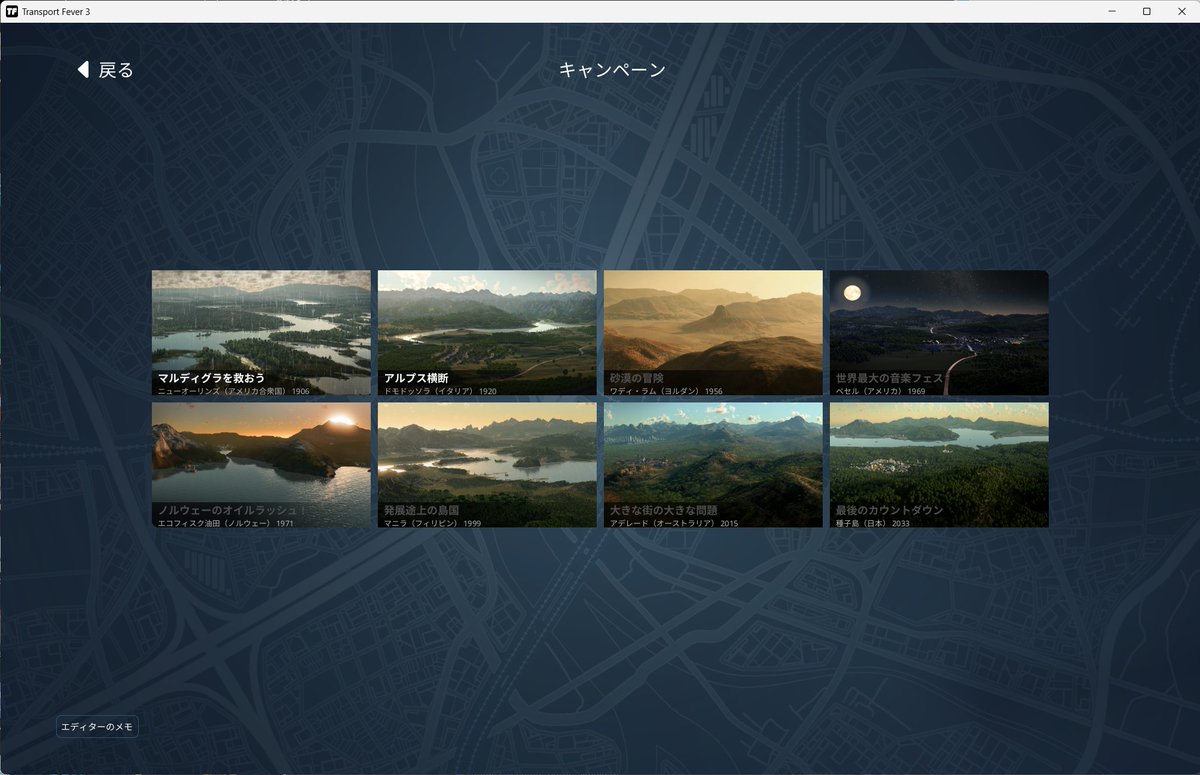Select the アルプス横断 campaign thumbnail
Viewport: 1200px width, 775px height.
pos(487,332)
